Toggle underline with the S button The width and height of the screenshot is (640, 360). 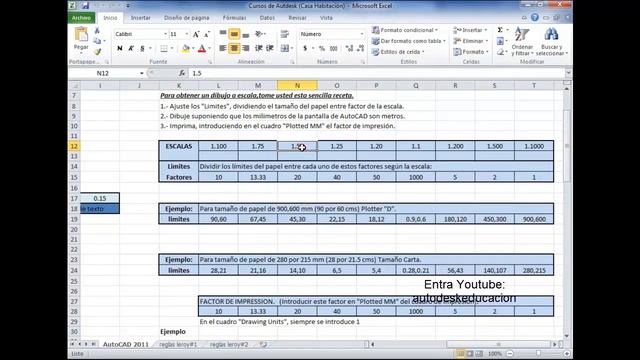[x=142, y=48]
